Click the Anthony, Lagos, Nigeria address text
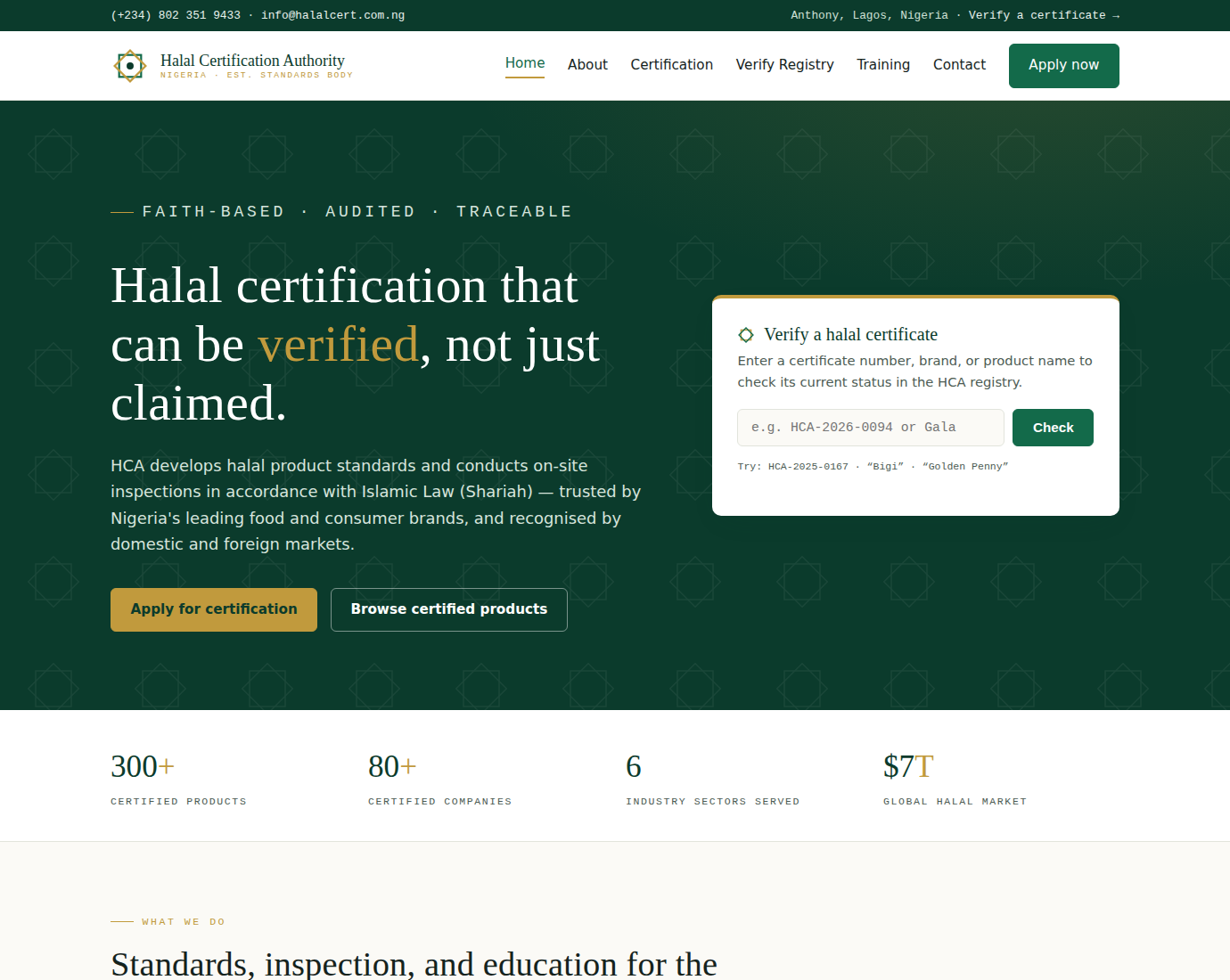The width and height of the screenshot is (1230, 980). pyautogui.click(x=869, y=15)
